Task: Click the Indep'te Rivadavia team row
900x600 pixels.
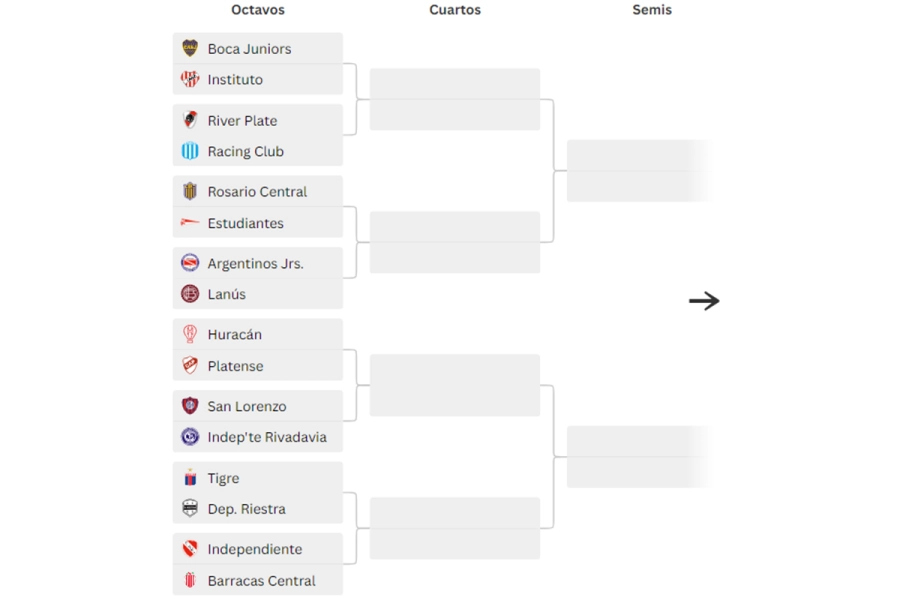Action: [258, 437]
